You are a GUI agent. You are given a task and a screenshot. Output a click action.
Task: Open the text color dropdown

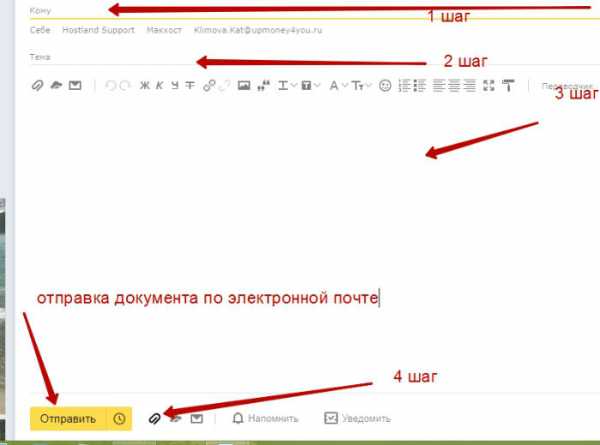[x=287, y=85]
